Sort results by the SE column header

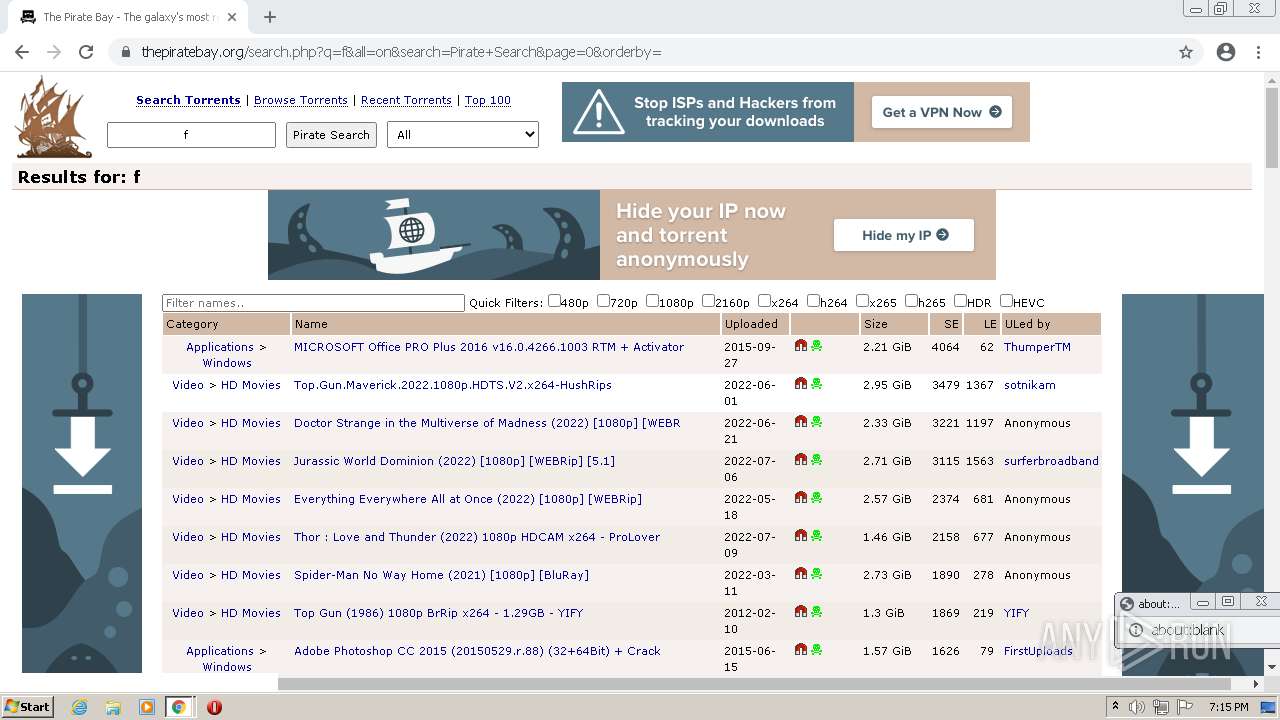(x=951, y=324)
